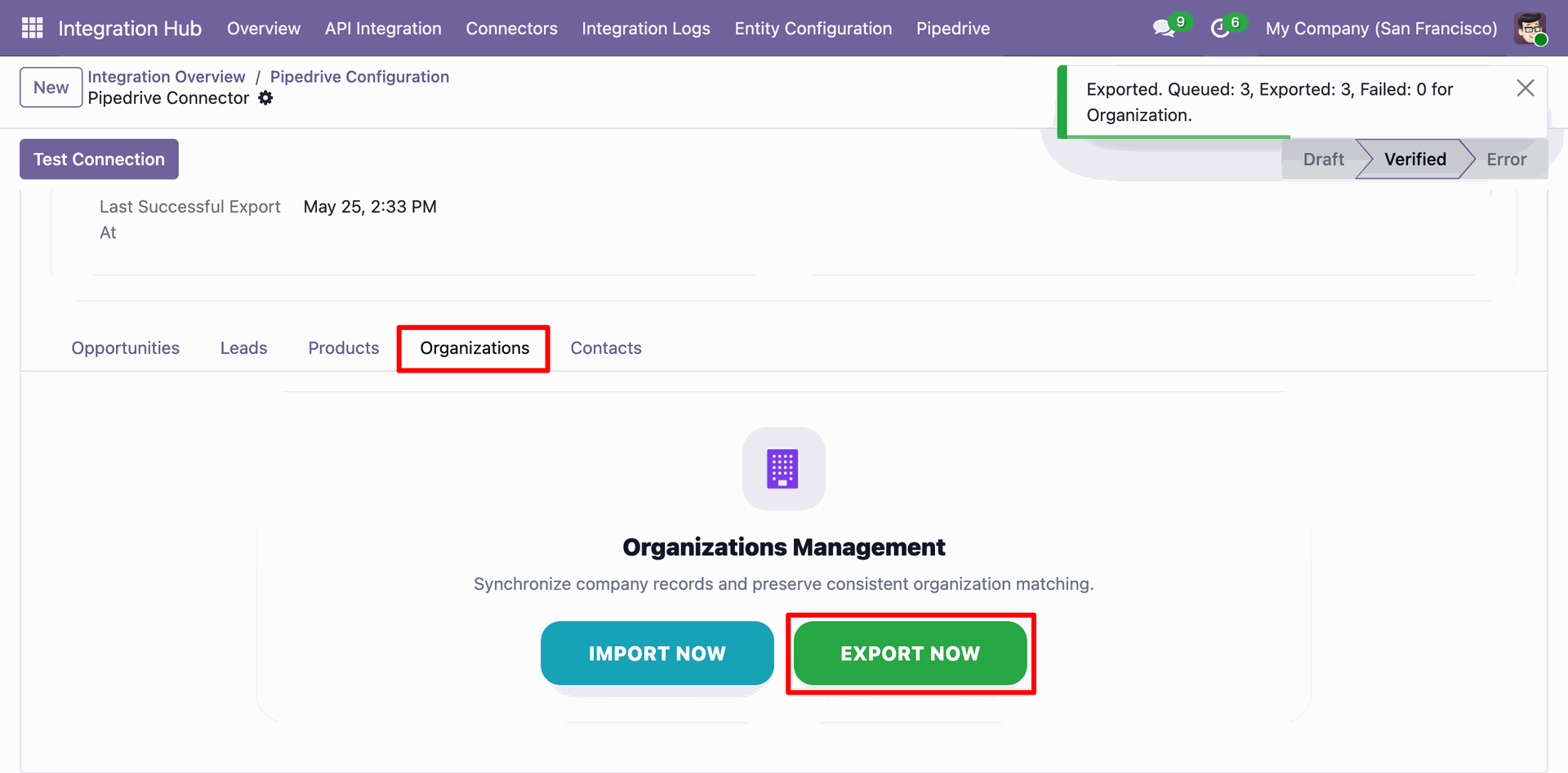Viewport: 1568px width, 773px height.
Task: Click the Export Now button
Action: [910, 653]
